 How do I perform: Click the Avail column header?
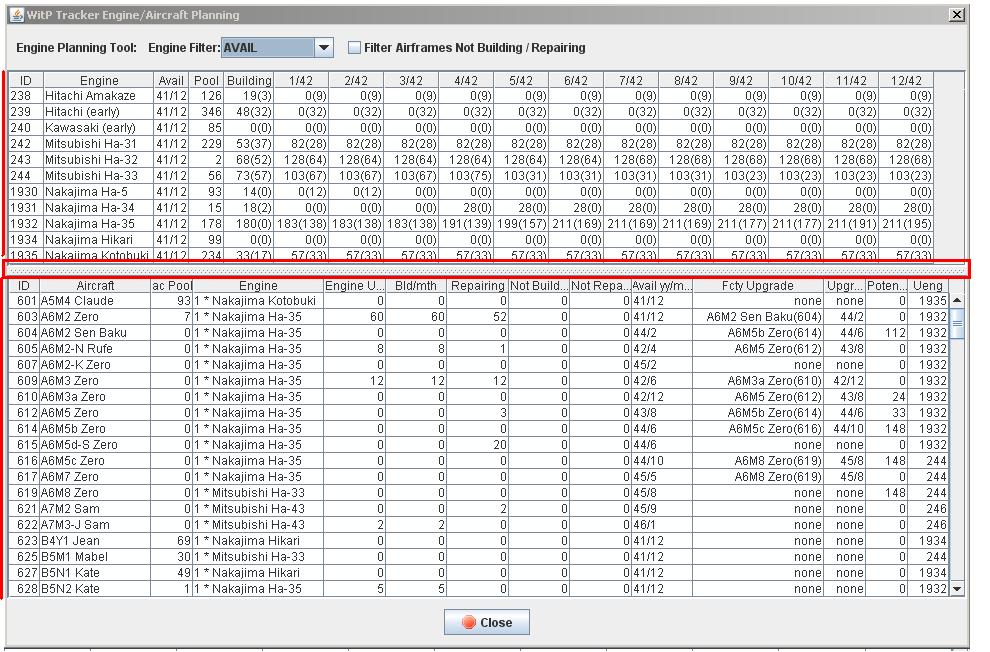click(170, 80)
